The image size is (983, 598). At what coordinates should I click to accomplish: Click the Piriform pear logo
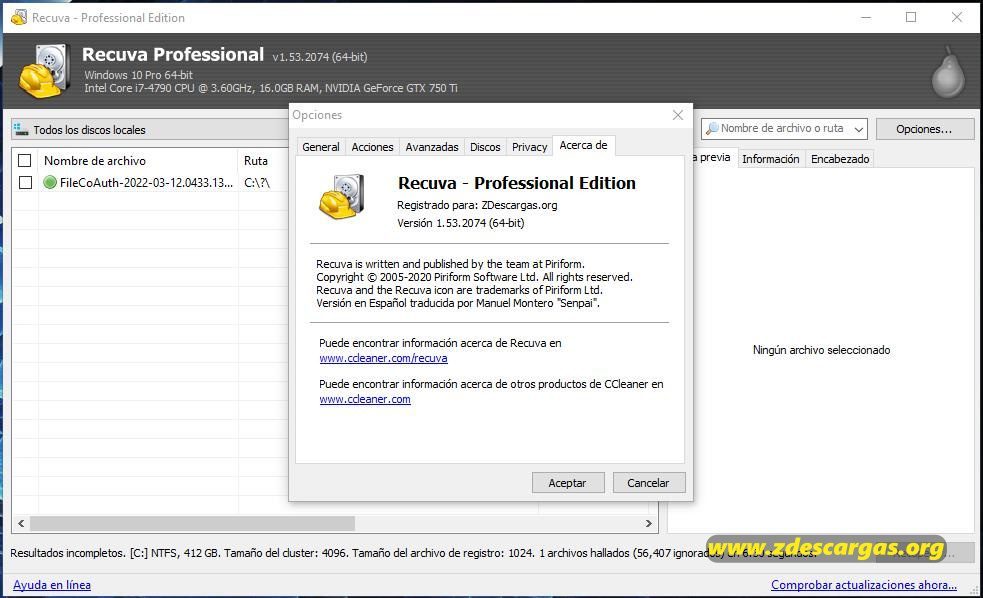point(948,72)
